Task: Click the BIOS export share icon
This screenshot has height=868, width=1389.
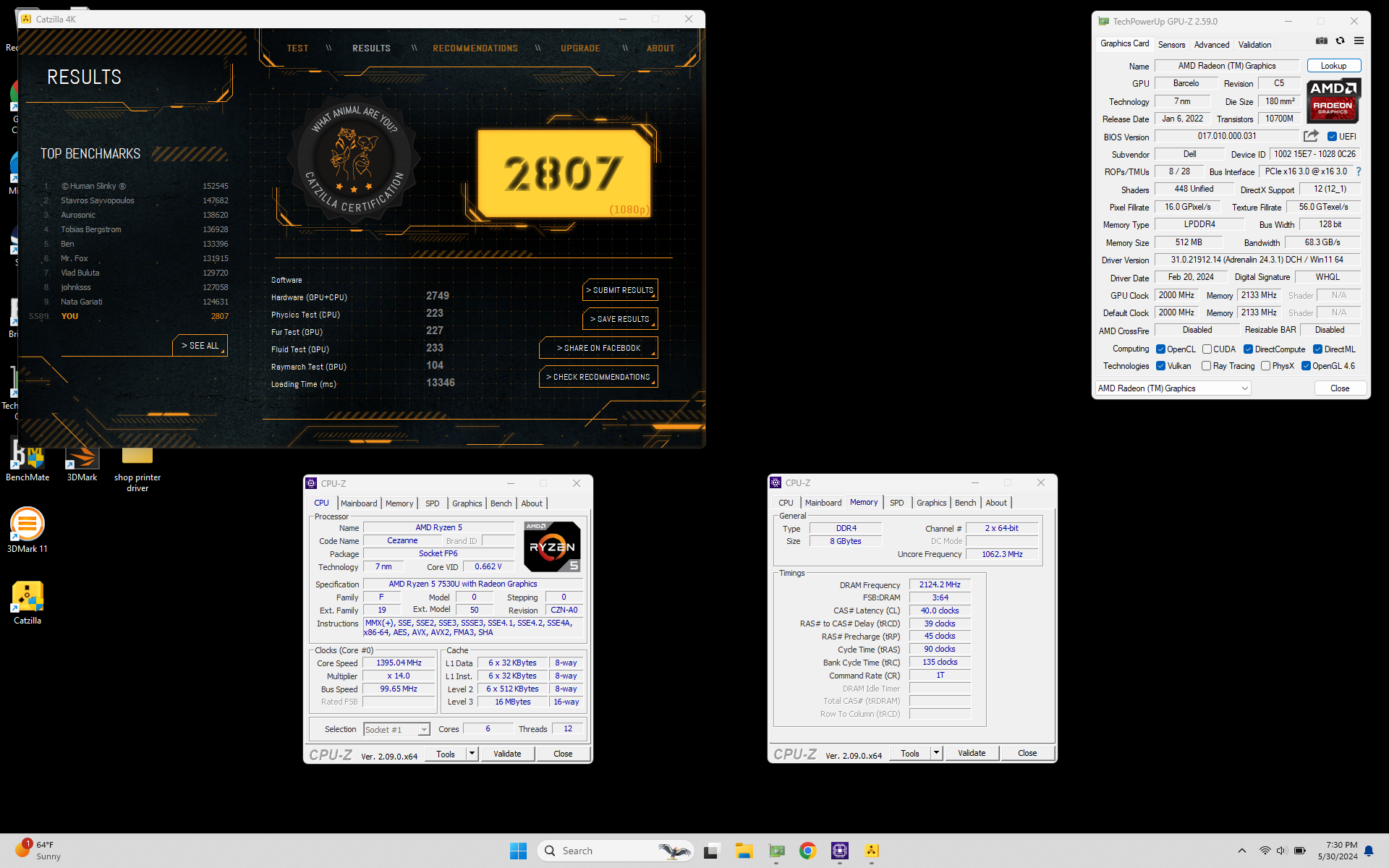Action: point(1311,136)
